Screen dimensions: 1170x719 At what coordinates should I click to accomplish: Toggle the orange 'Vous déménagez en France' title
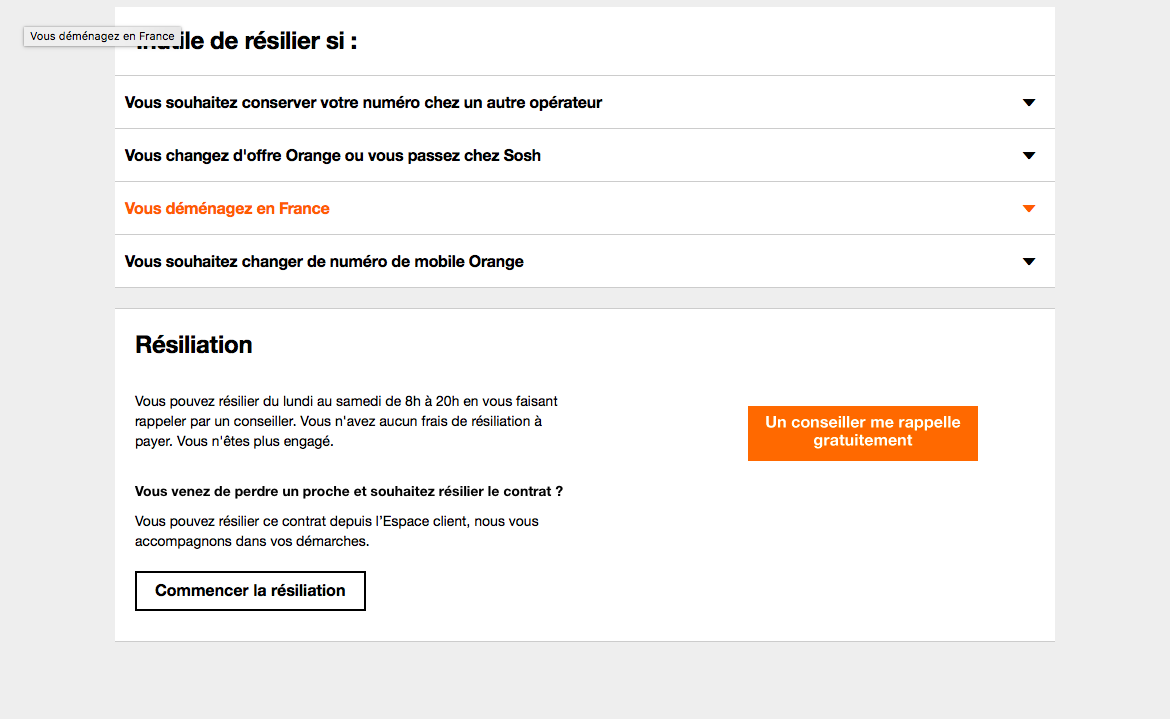pos(227,208)
